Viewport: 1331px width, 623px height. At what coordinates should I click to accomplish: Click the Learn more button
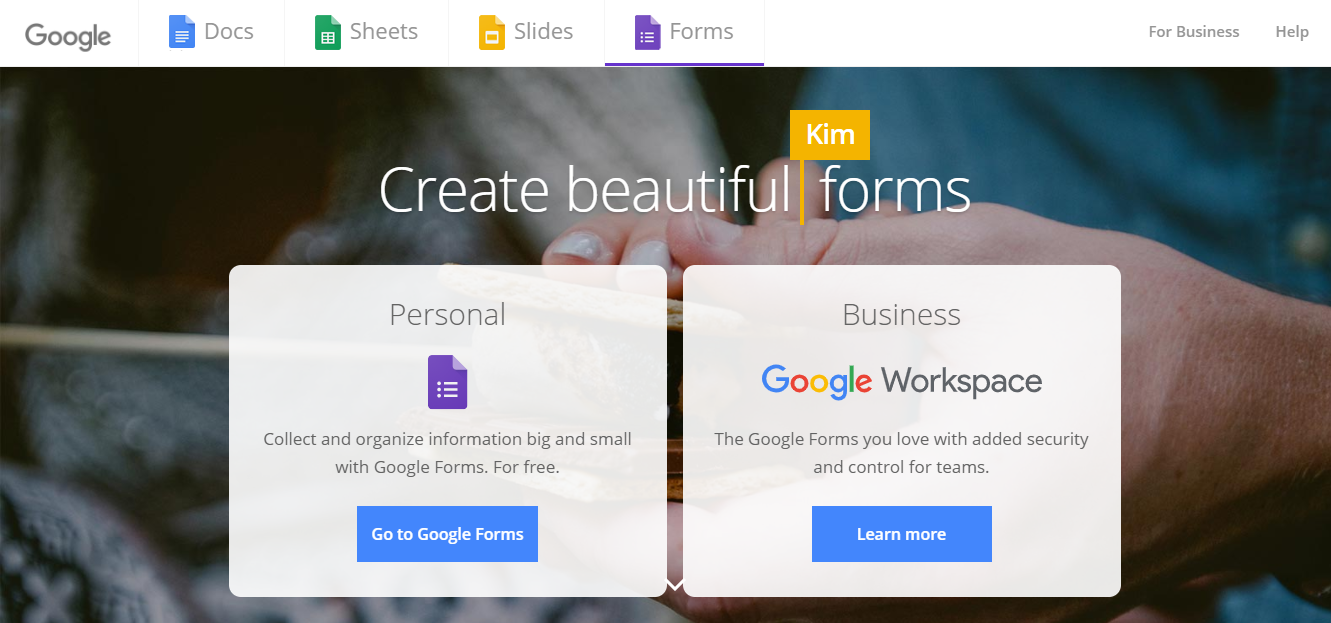click(901, 533)
